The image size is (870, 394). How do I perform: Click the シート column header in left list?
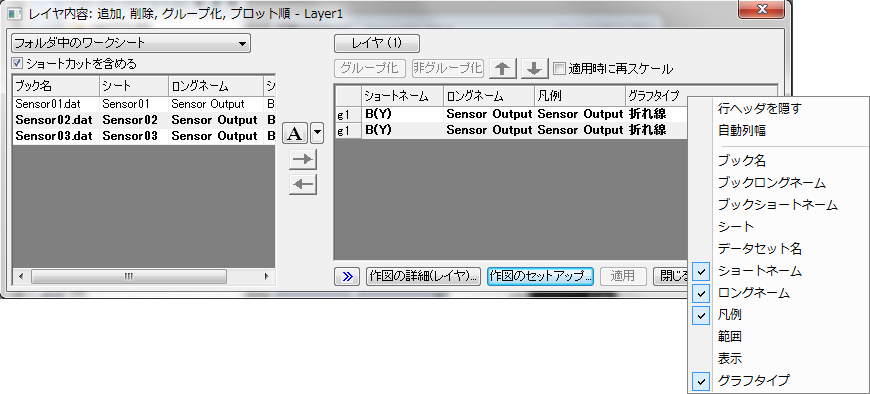tap(134, 86)
